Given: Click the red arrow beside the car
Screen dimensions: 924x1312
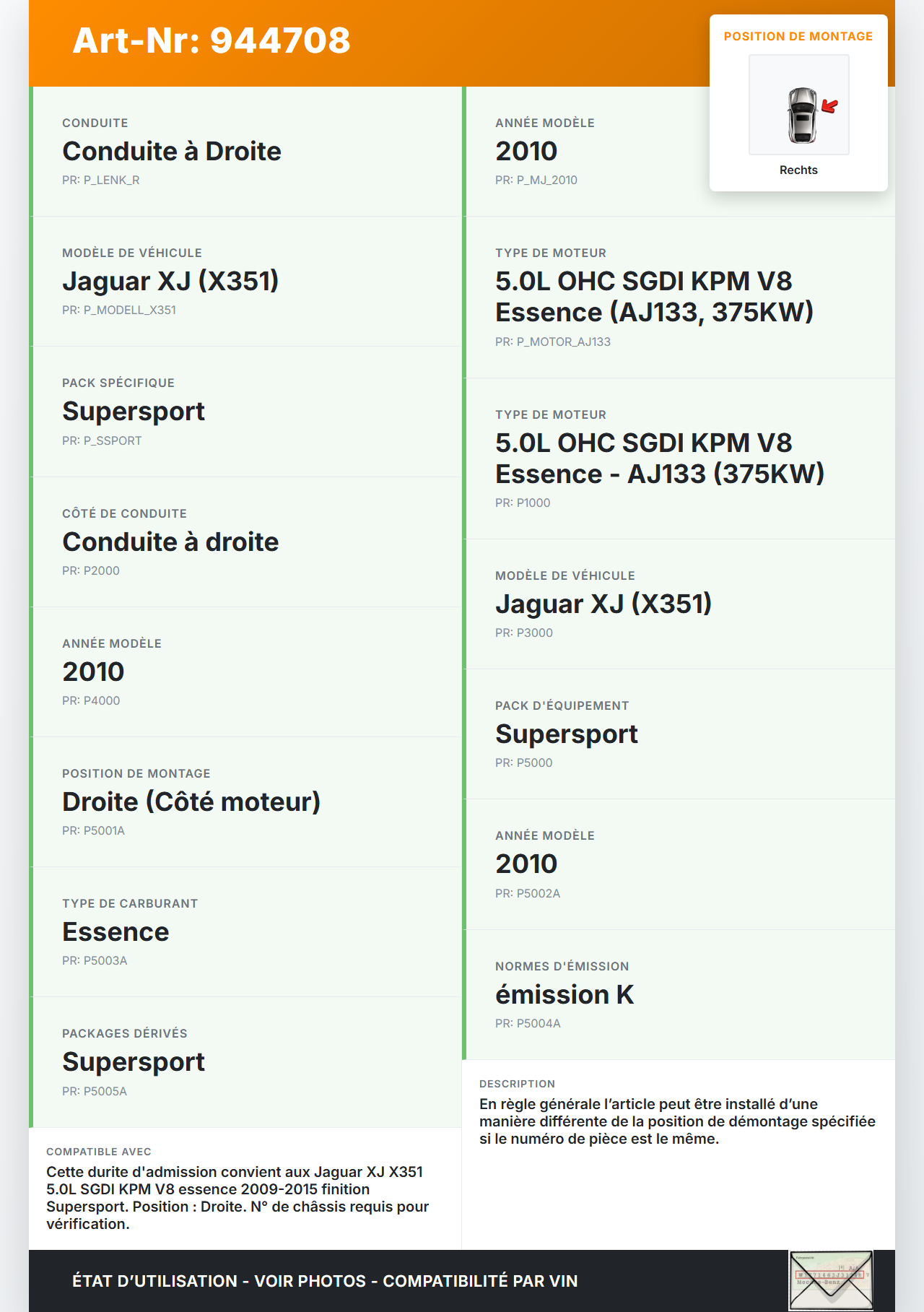Looking at the screenshot, I should click(830, 107).
